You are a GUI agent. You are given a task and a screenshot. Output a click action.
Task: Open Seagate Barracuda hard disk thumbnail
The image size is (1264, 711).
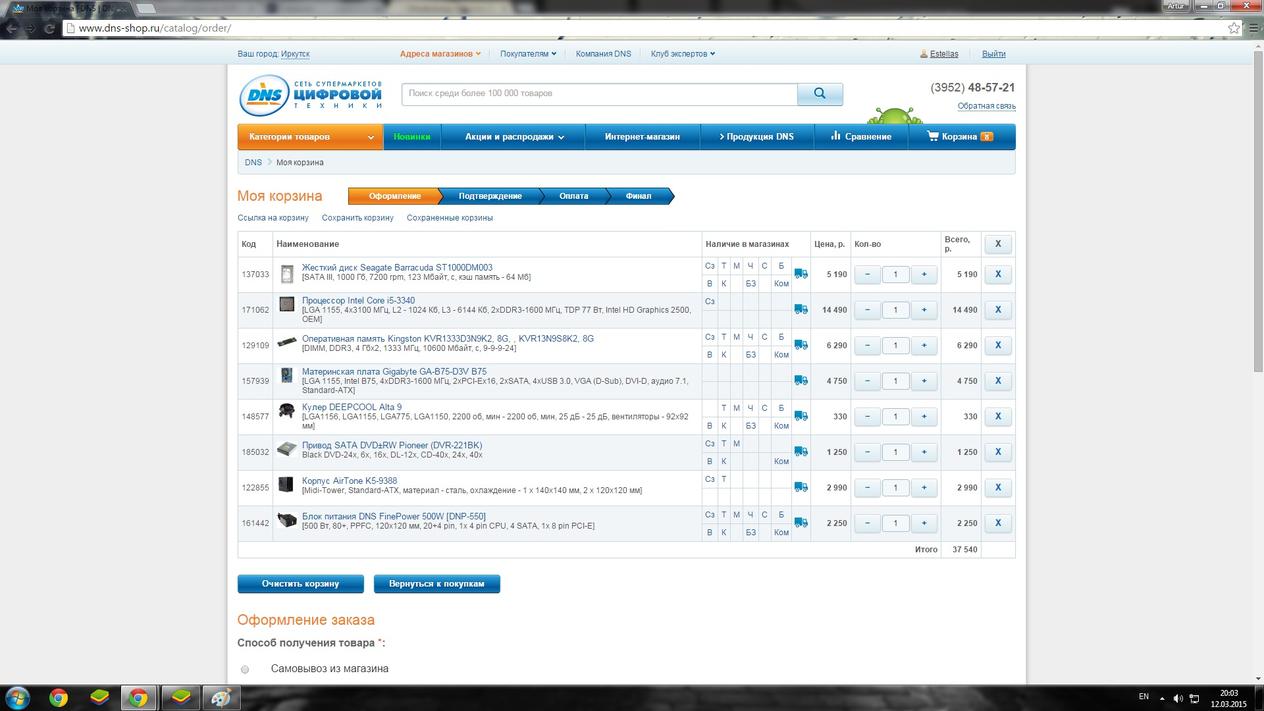287,274
